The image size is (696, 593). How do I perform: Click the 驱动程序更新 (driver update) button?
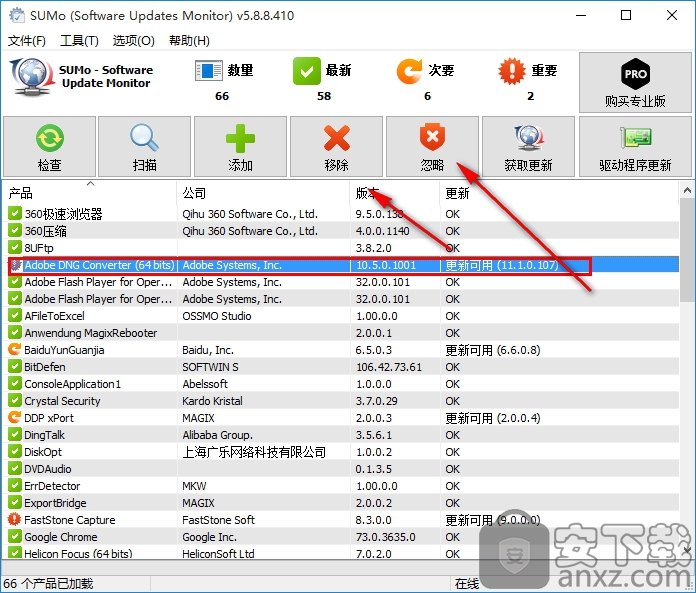pos(635,146)
